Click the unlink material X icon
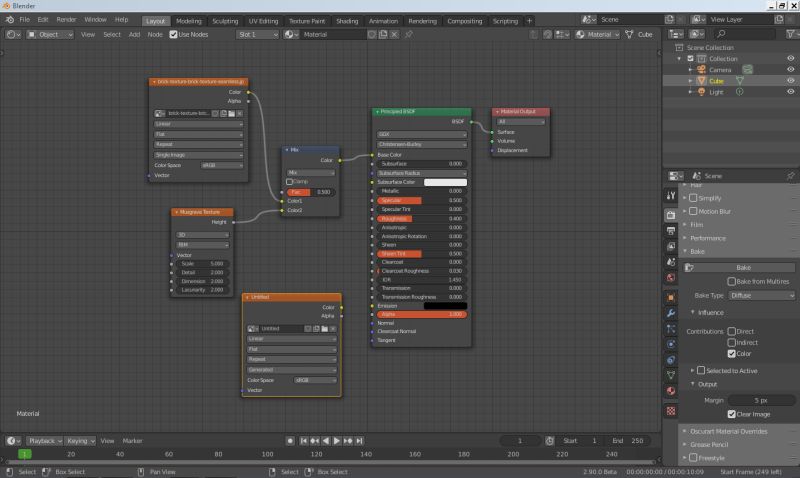 click(394, 35)
